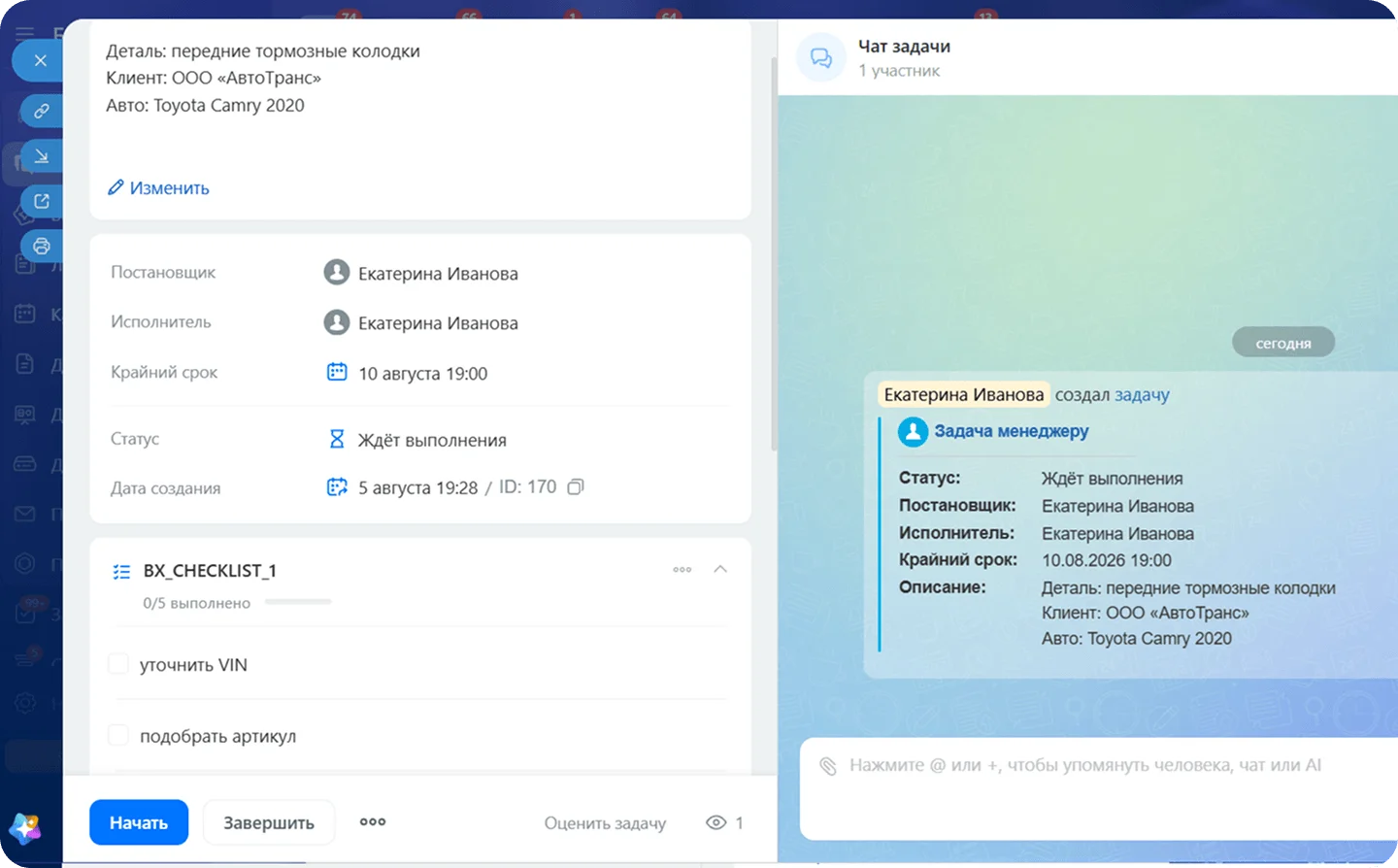
Task: Copy task ID 170 icon
Action: point(576,486)
